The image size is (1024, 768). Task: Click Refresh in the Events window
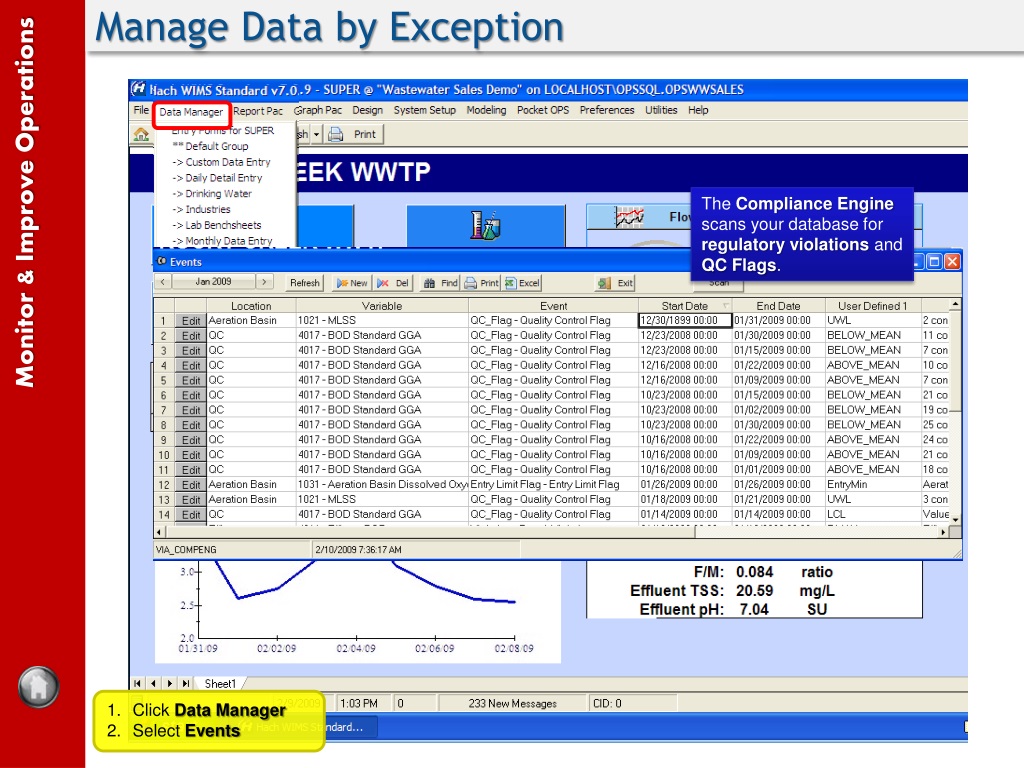[305, 283]
